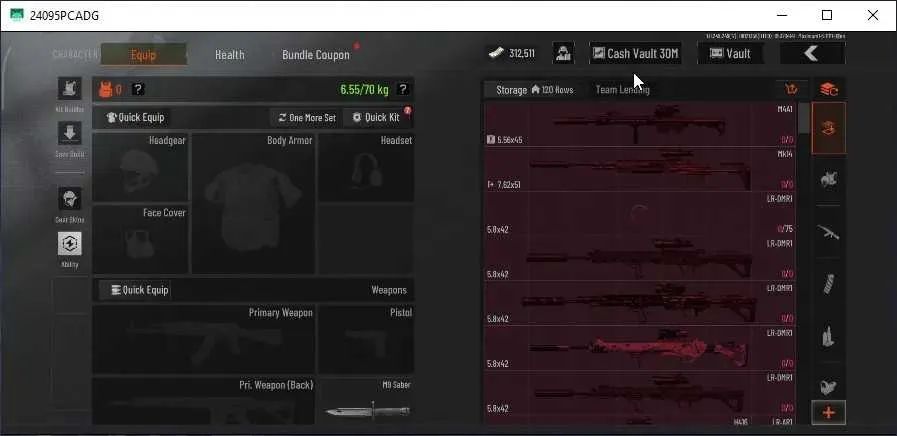The image size is (897, 436).
Task: Click the storage list scrollbar
Action: (804, 118)
